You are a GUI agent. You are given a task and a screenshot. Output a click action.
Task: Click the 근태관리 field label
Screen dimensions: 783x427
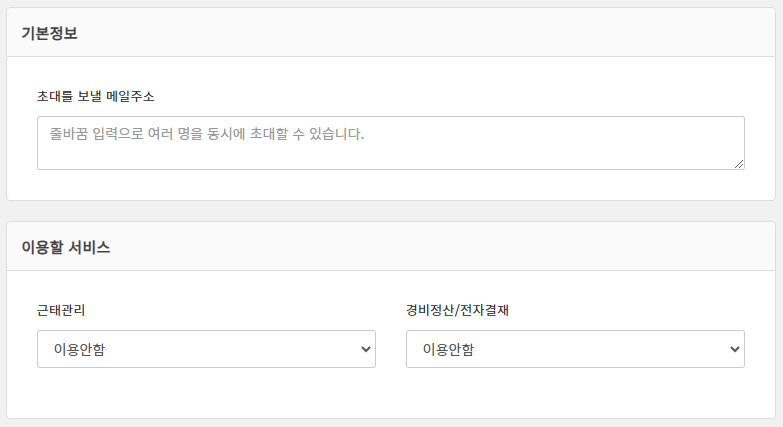click(x=61, y=310)
